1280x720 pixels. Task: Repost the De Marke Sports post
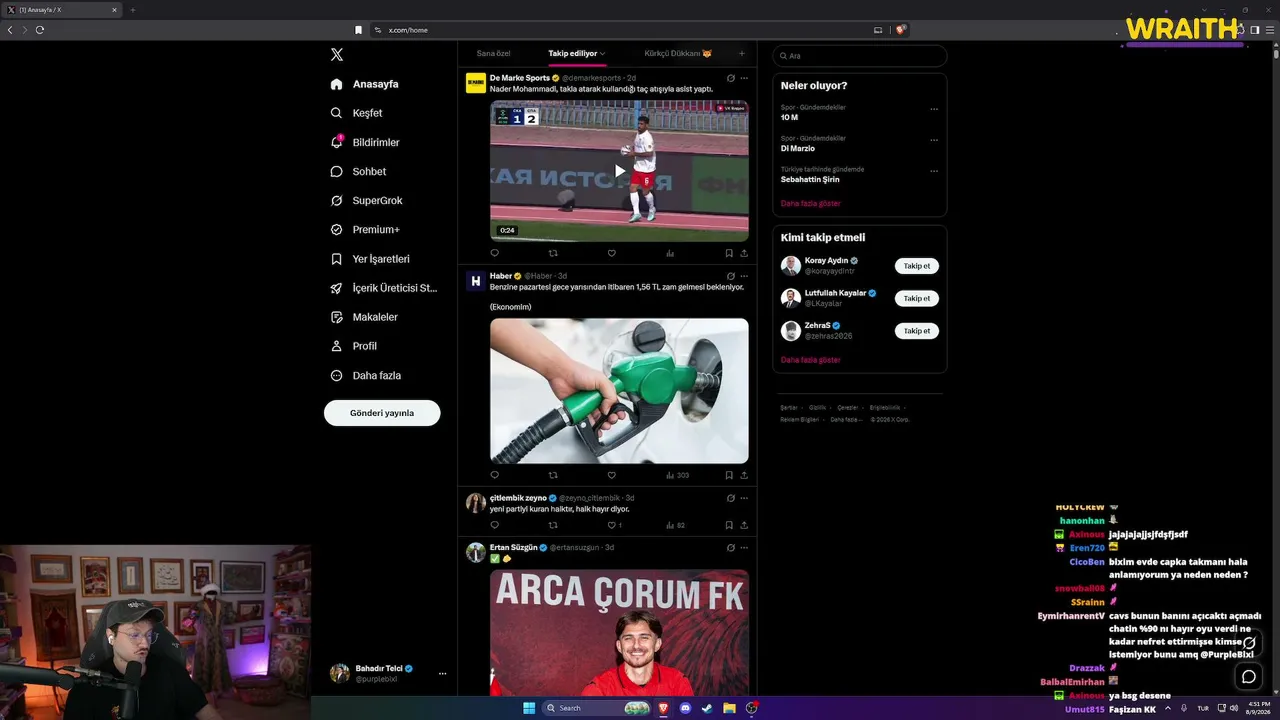coord(553,254)
